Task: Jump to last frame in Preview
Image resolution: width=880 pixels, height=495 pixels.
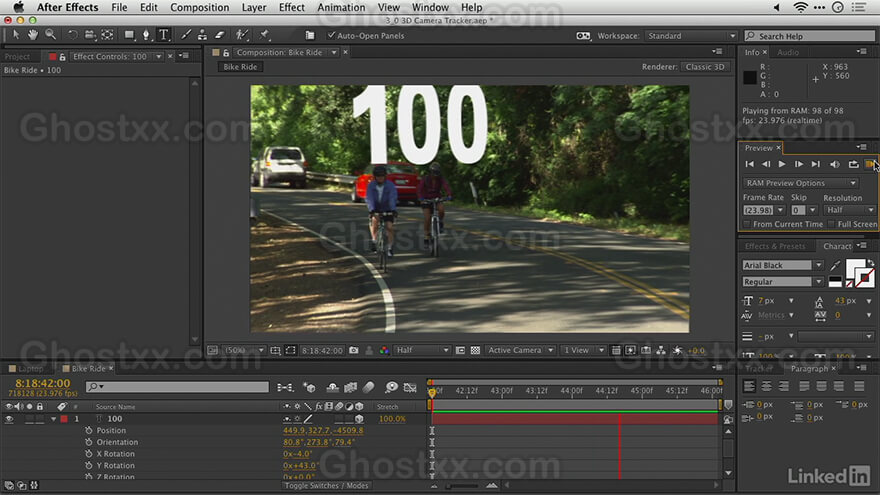Action: tap(815, 164)
